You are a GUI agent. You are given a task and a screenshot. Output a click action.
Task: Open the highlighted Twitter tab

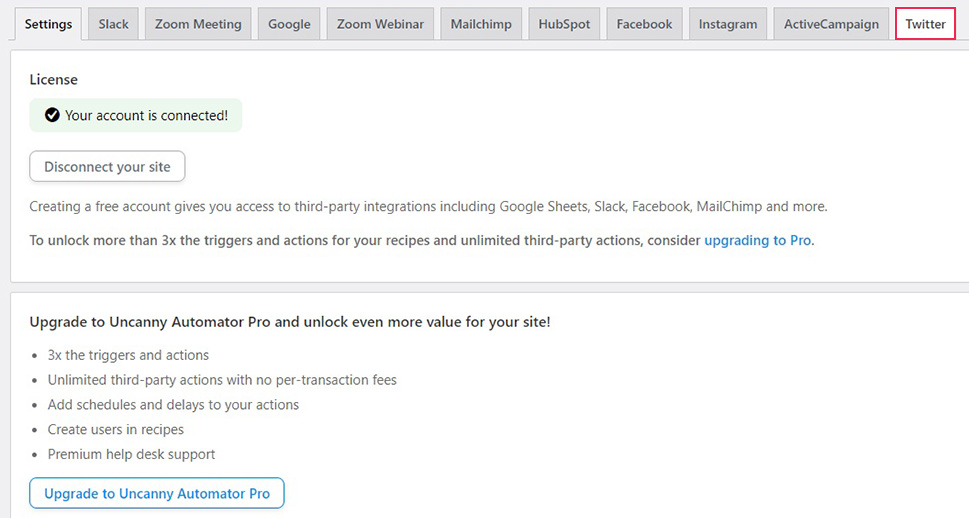coord(925,24)
